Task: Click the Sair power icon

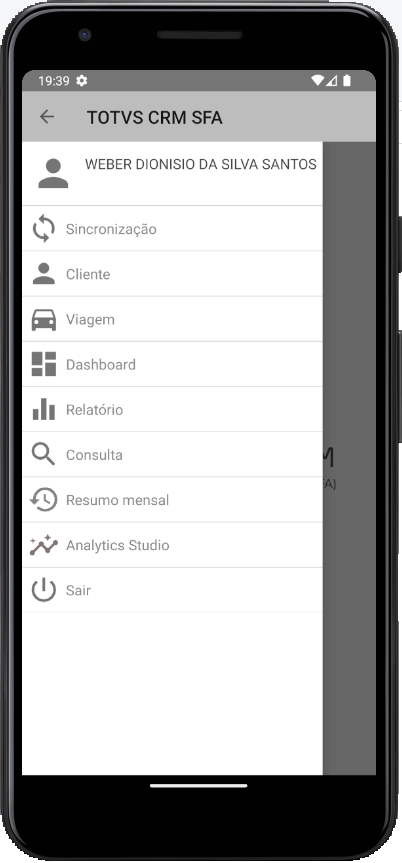Action: click(x=44, y=590)
